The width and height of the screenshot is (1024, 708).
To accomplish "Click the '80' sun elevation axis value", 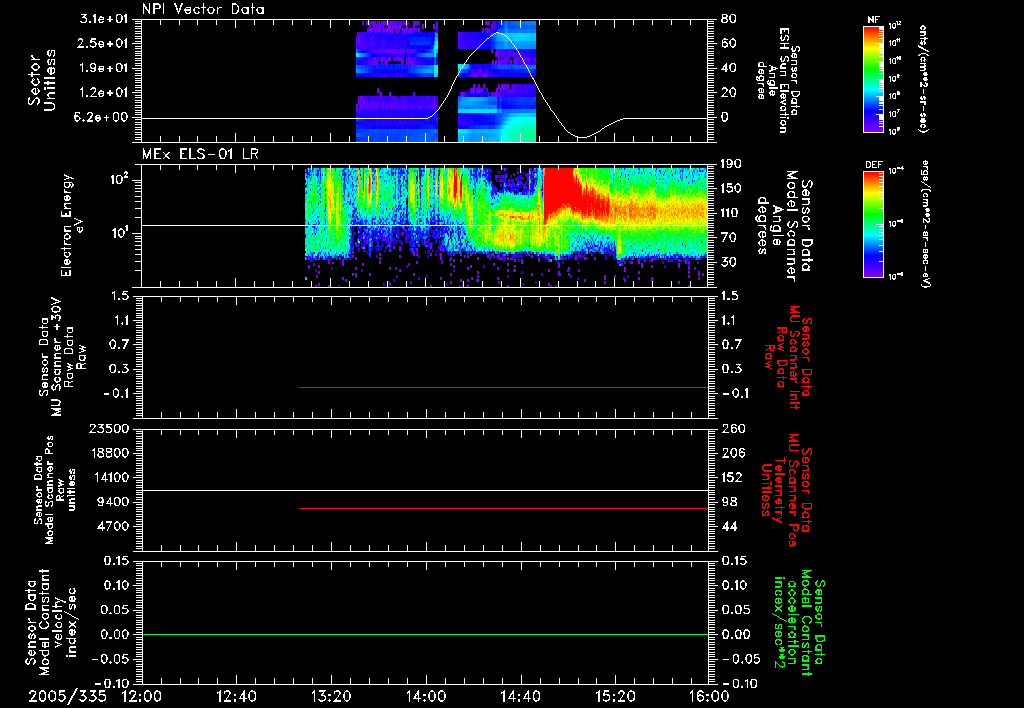I will pos(728,19).
